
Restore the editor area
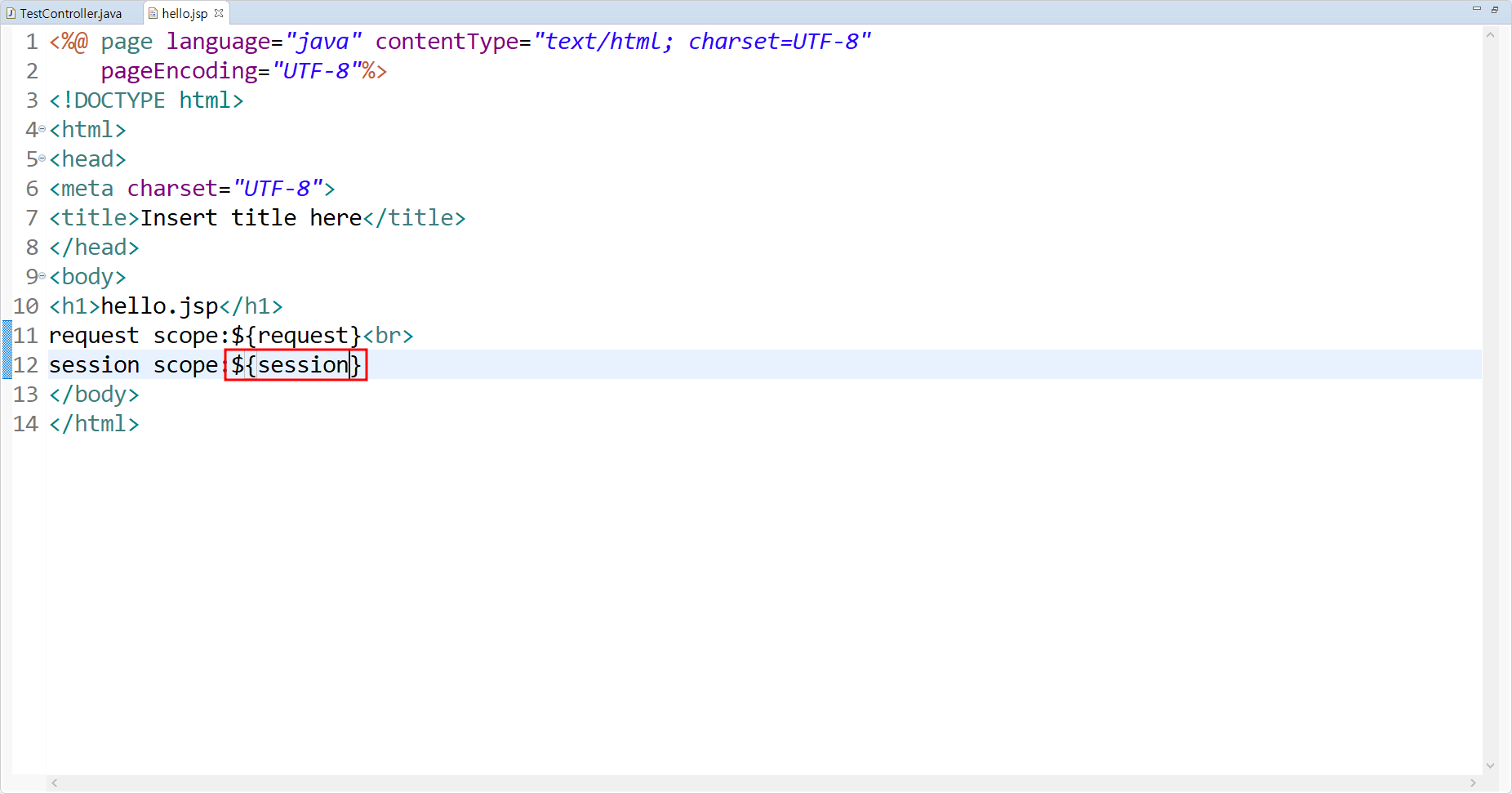tap(1495, 9)
